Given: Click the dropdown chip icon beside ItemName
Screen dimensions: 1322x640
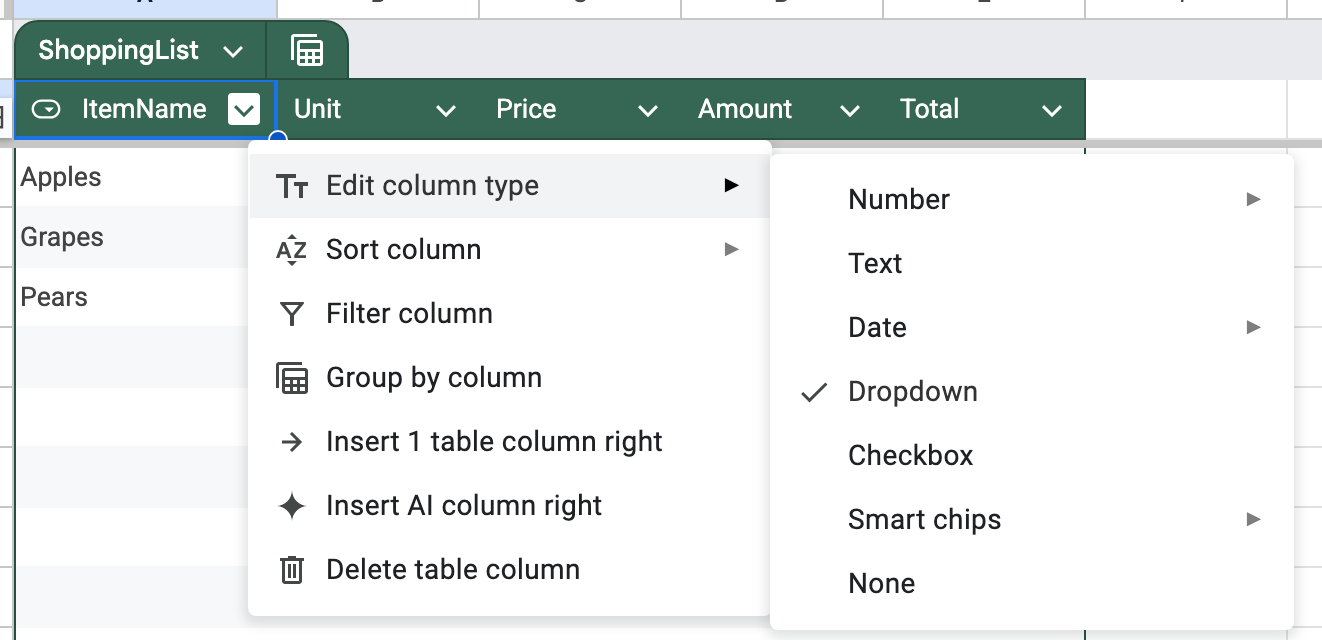Looking at the screenshot, I should pyautogui.click(x=46, y=109).
